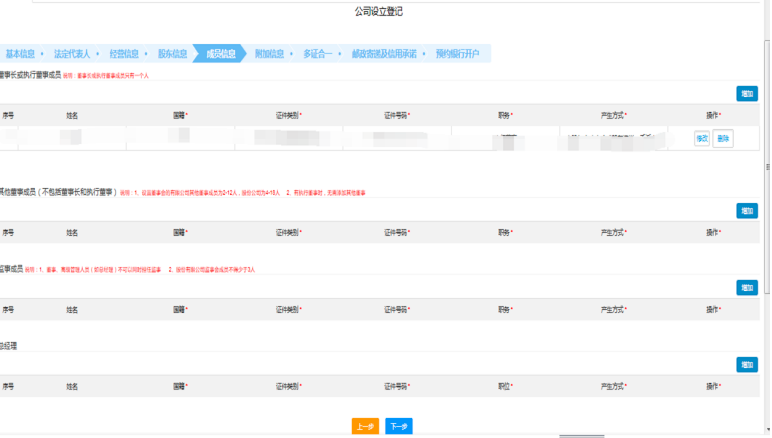Screen dimensions: 772x438
Task: Click the horizontal scrollbar thumb at bottom
Action: click(581, 436)
